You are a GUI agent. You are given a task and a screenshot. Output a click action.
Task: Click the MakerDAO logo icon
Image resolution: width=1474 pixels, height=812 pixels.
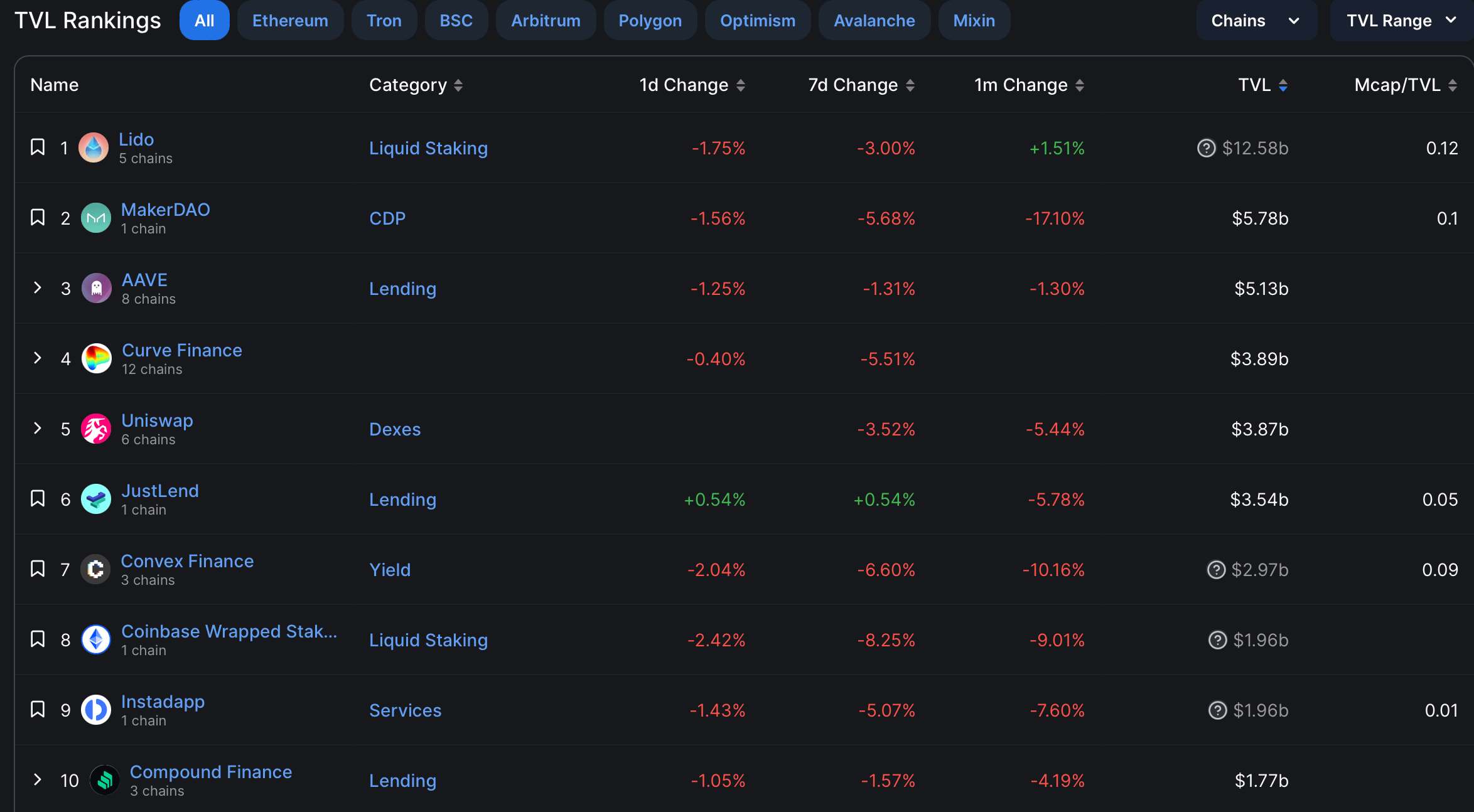(96, 218)
